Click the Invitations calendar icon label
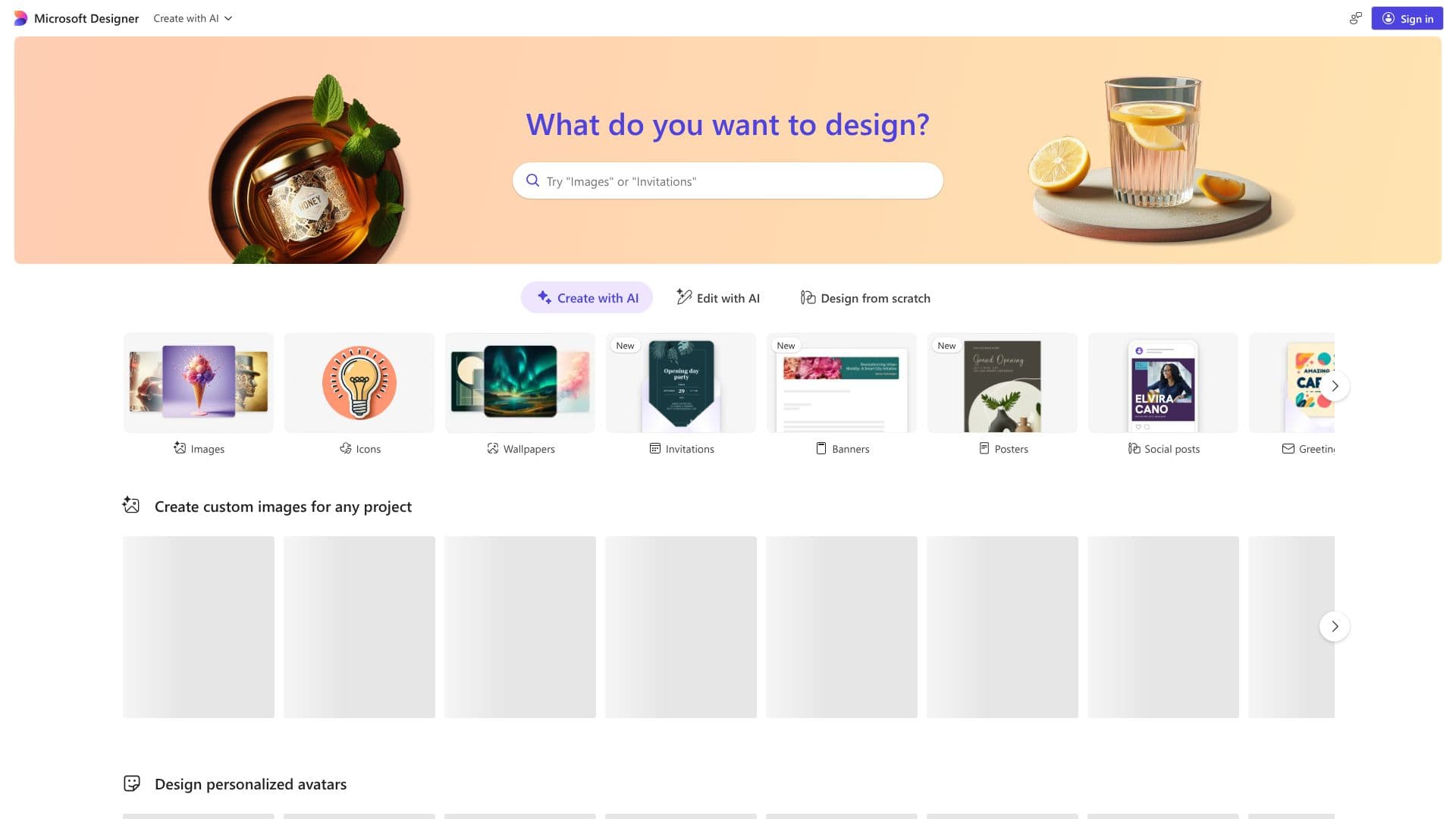 click(655, 448)
